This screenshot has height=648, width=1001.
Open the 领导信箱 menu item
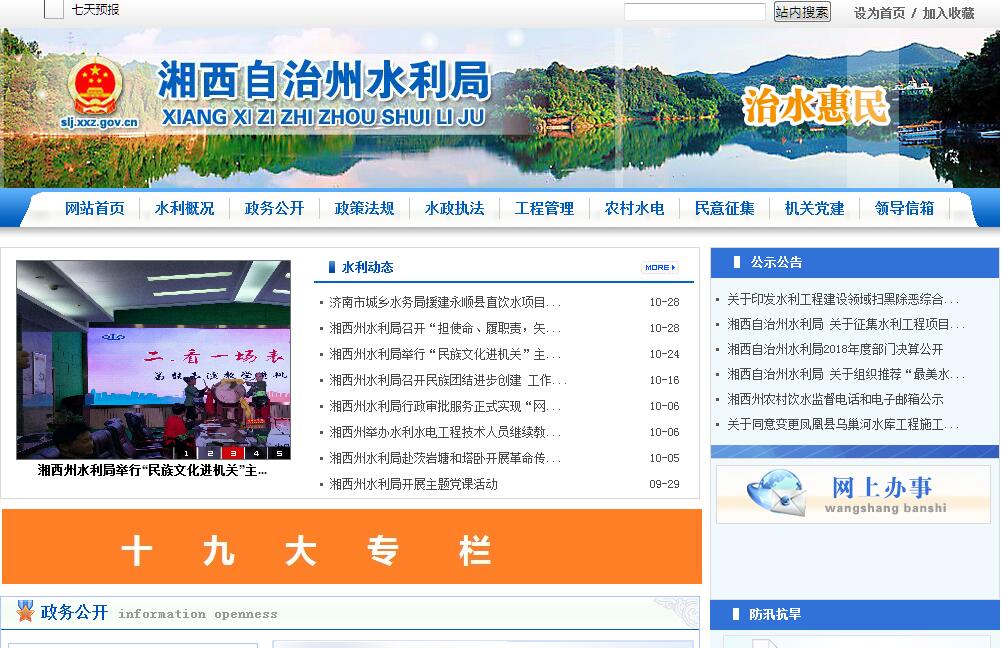(904, 209)
